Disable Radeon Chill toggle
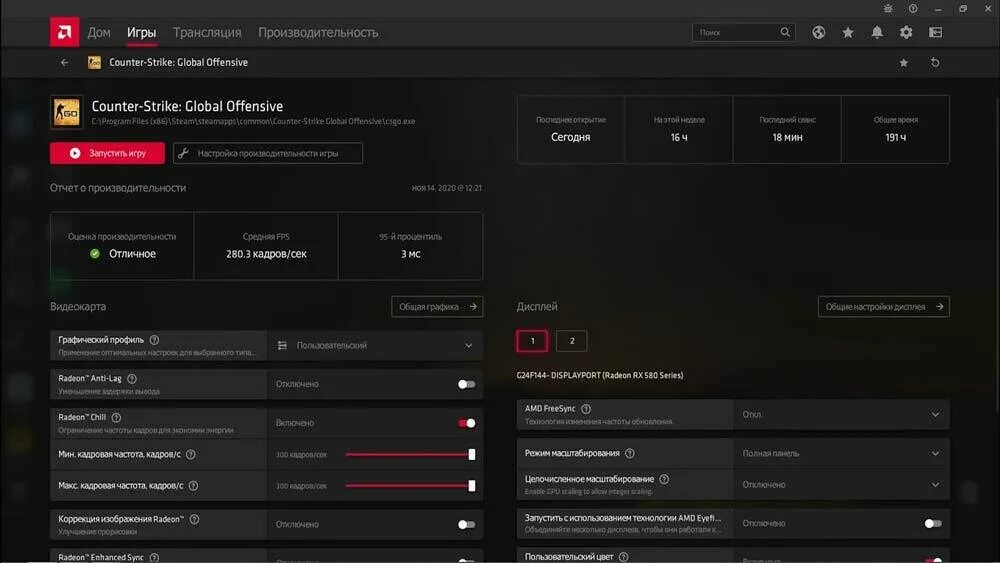1000x563 pixels. pyautogui.click(x=466, y=423)
